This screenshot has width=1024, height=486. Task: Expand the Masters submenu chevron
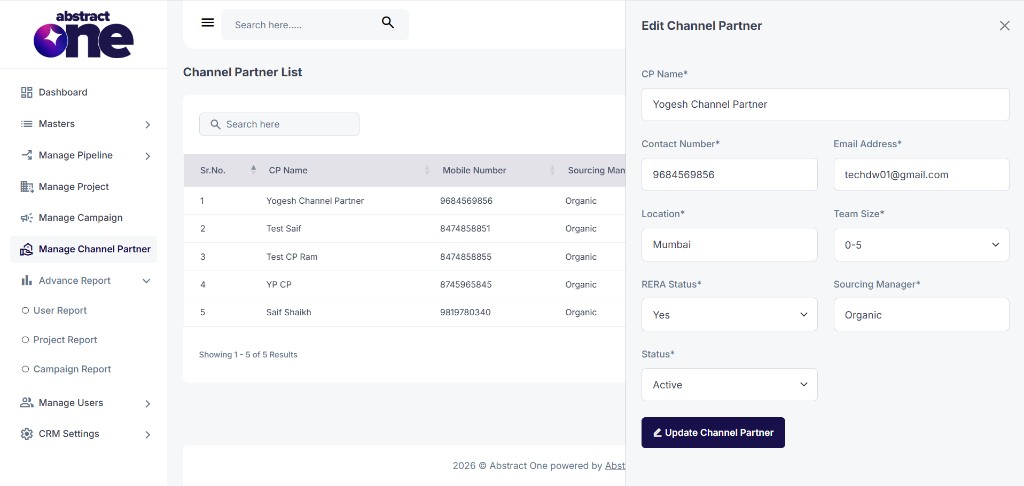tap(148, 124)
